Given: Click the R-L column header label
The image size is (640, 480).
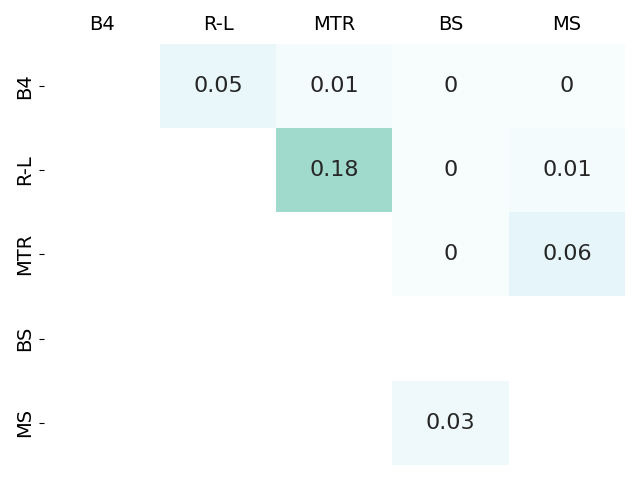Looking at the screenshot, I should pos(218,24).
